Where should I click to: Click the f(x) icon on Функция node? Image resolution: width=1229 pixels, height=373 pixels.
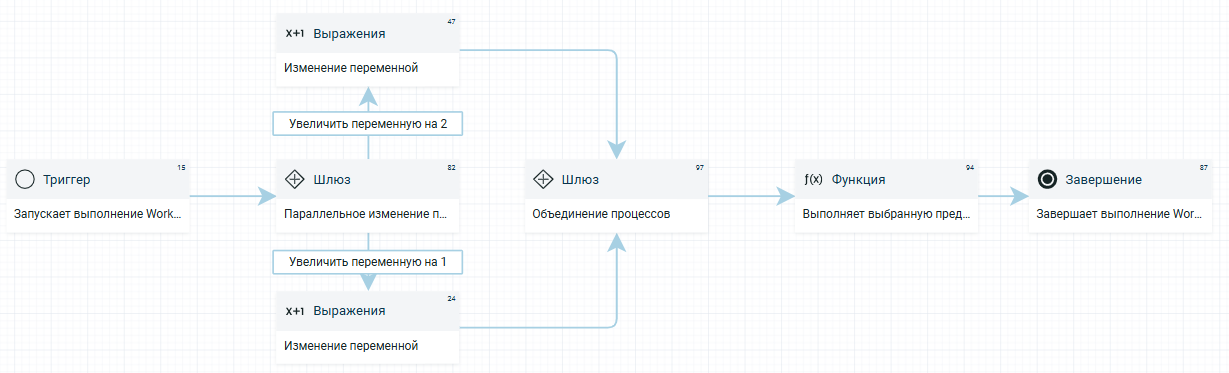(x=813, y=180)
